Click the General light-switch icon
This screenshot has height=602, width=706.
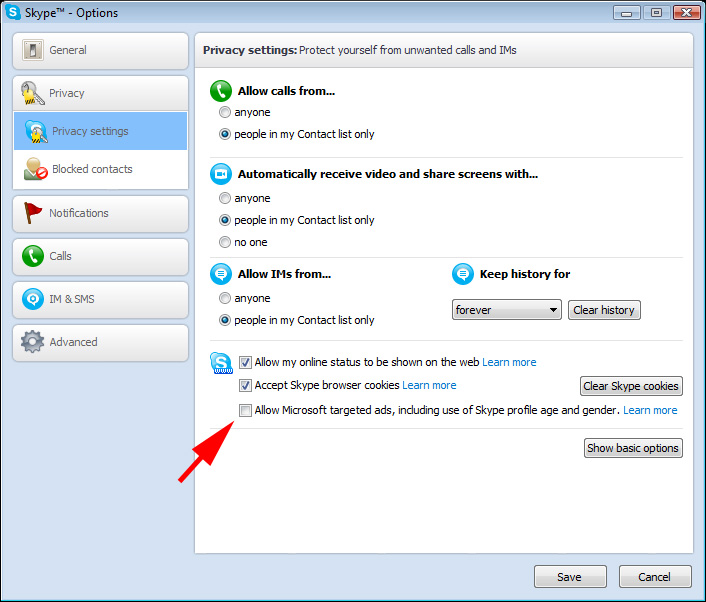33,50
